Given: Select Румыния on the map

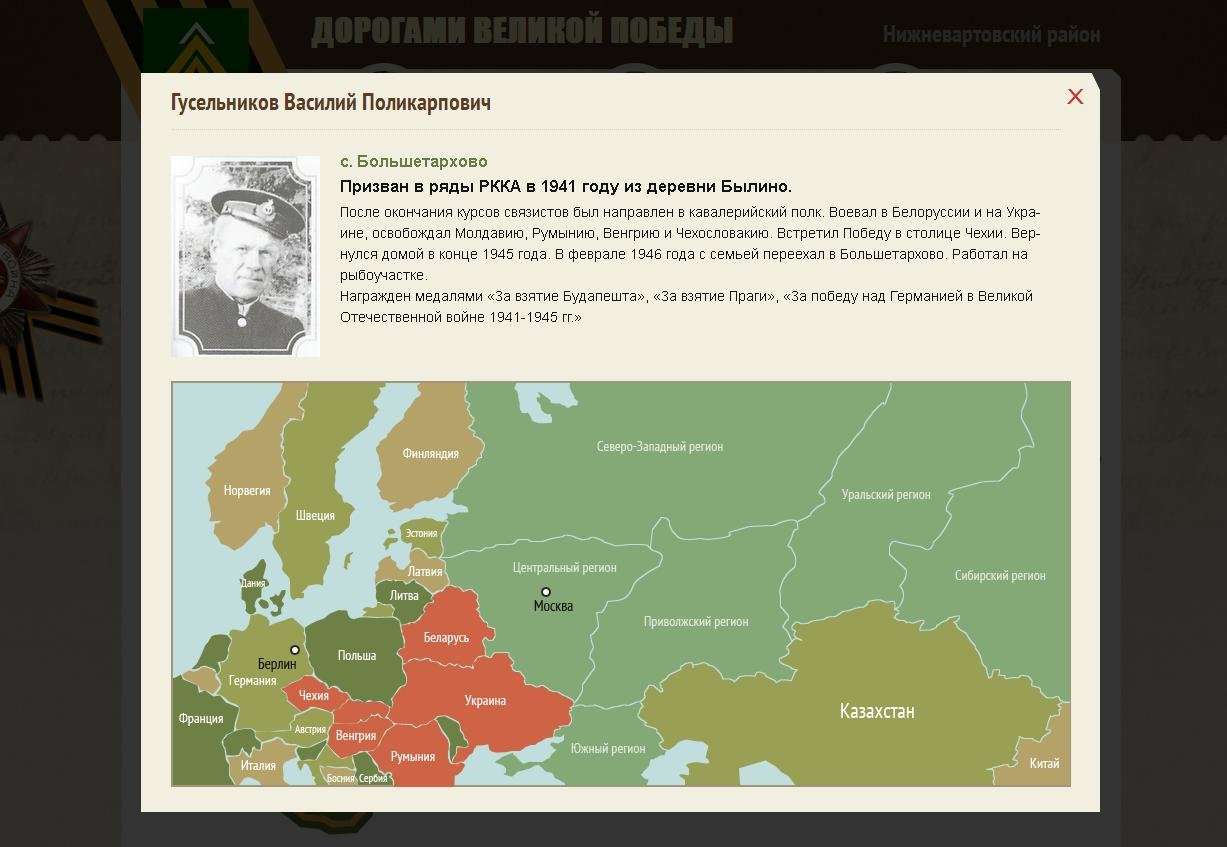Looking at the screenshot, I should pyautogui.click(x=412, y=756).
